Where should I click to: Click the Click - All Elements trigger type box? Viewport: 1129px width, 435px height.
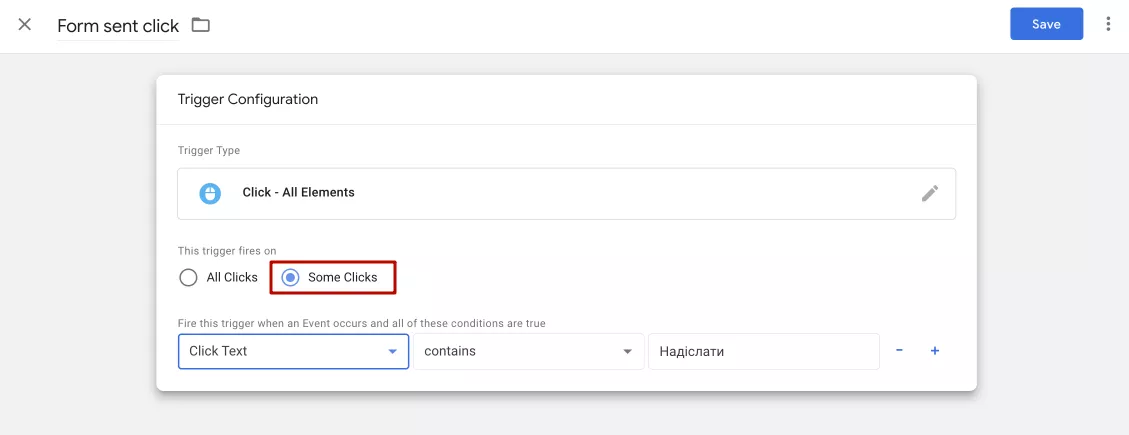(x=567, y=193)
